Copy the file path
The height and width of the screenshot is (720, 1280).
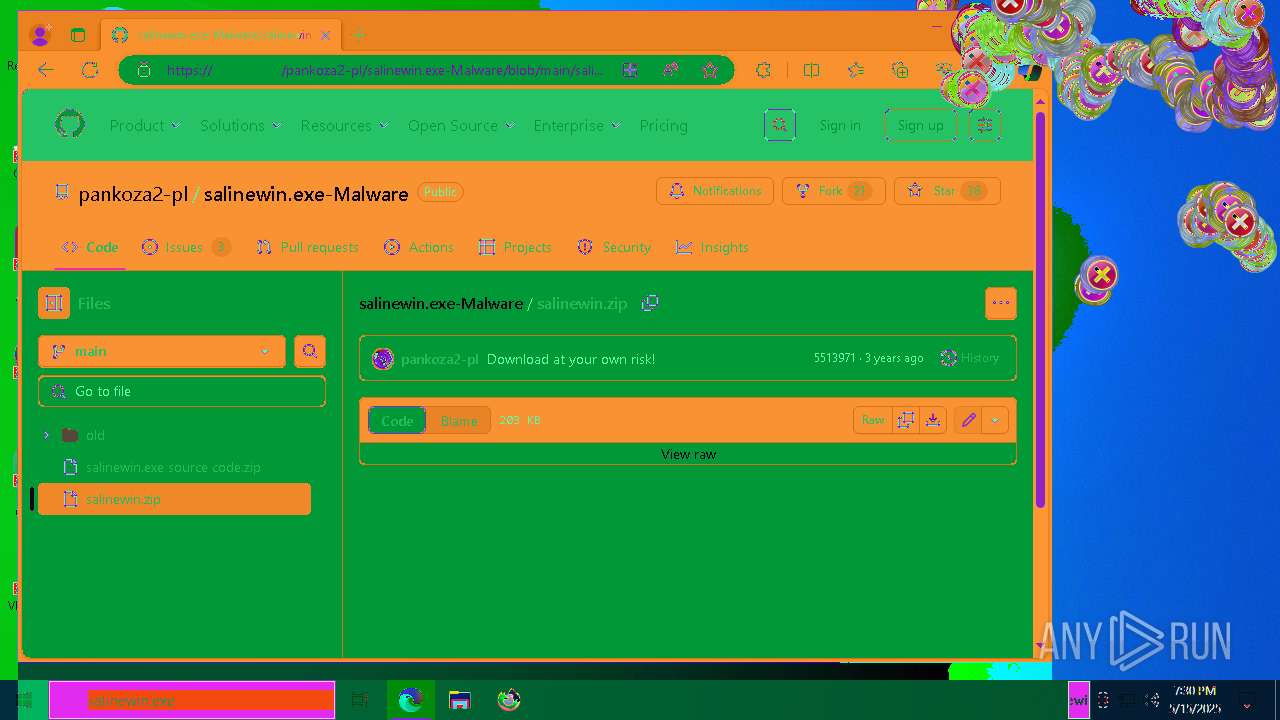pyautogui.click(x=650, y=303)
